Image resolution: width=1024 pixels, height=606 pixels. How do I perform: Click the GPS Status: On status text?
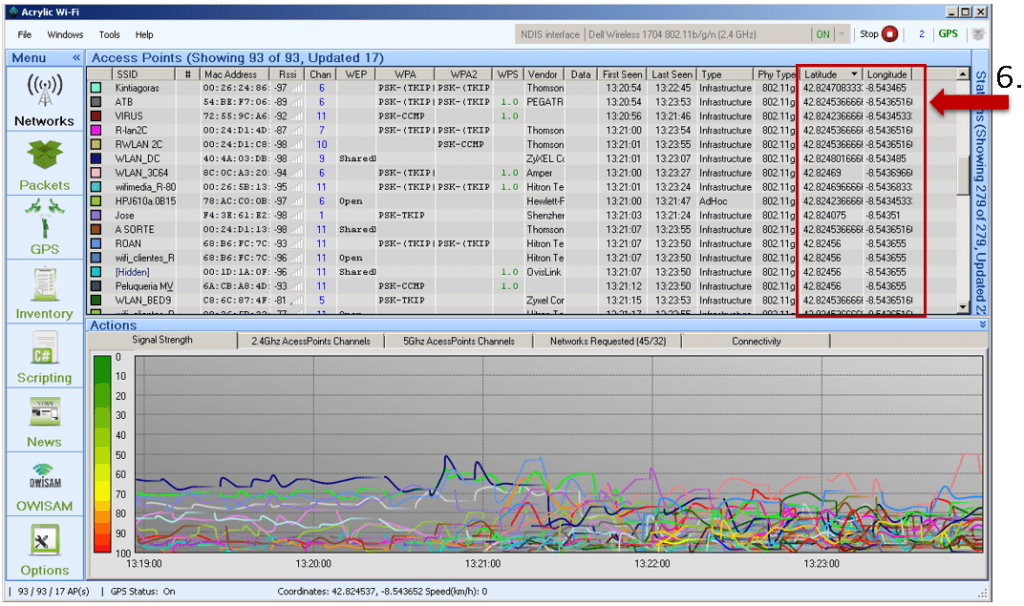(143, 592)
